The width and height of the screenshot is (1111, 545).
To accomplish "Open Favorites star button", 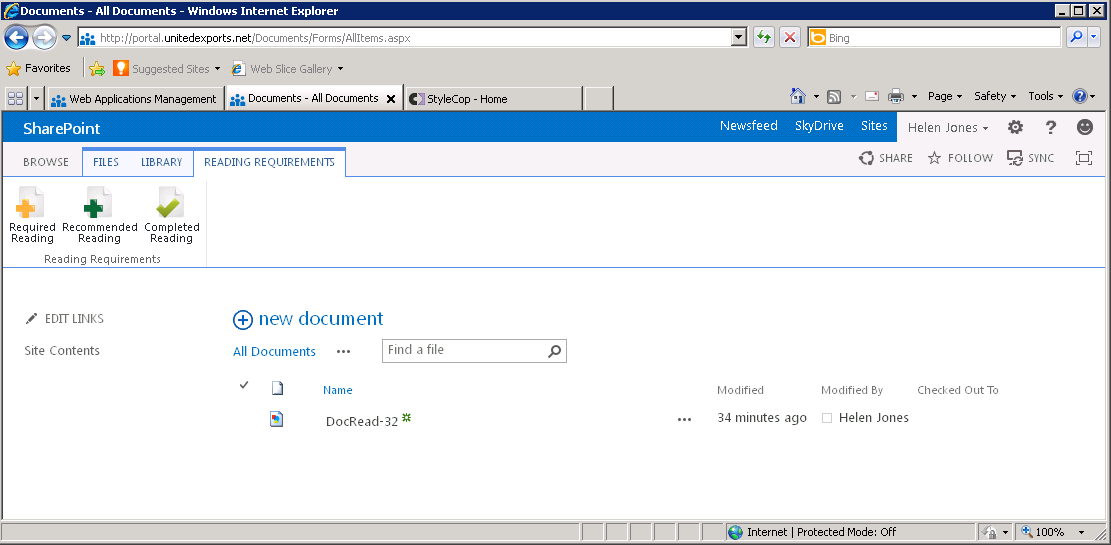I will point(38,69).
